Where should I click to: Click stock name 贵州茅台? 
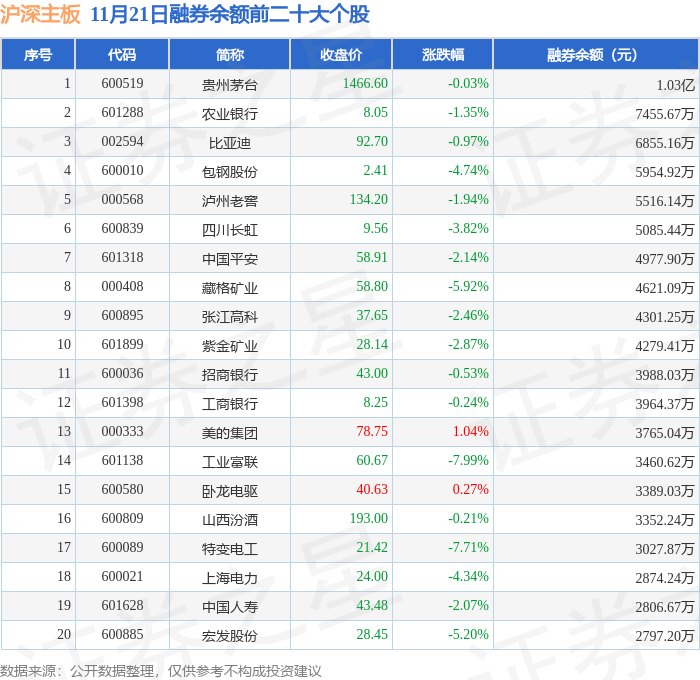pos(229,85)
